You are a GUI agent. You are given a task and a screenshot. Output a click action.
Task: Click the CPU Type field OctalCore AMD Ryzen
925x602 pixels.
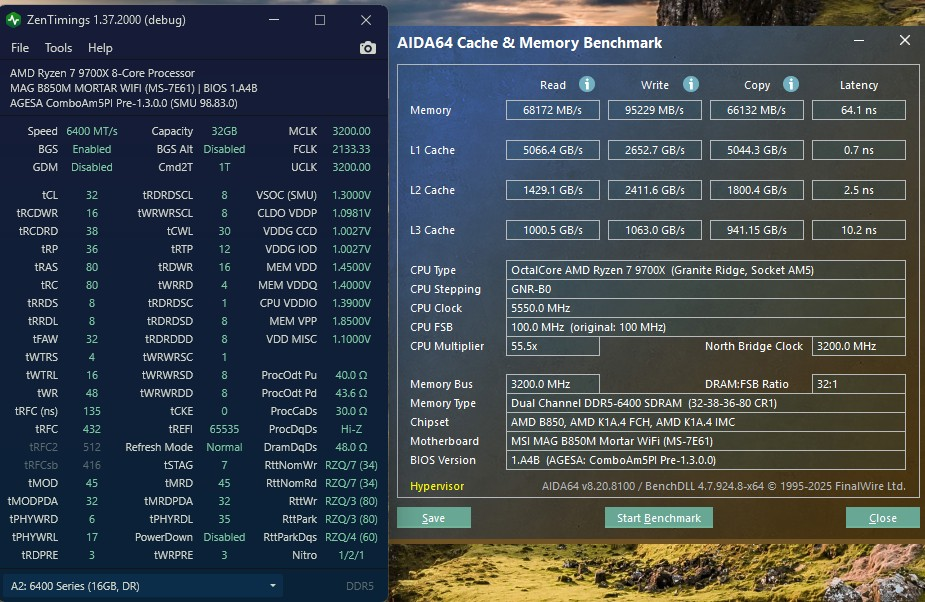(706, 270)
